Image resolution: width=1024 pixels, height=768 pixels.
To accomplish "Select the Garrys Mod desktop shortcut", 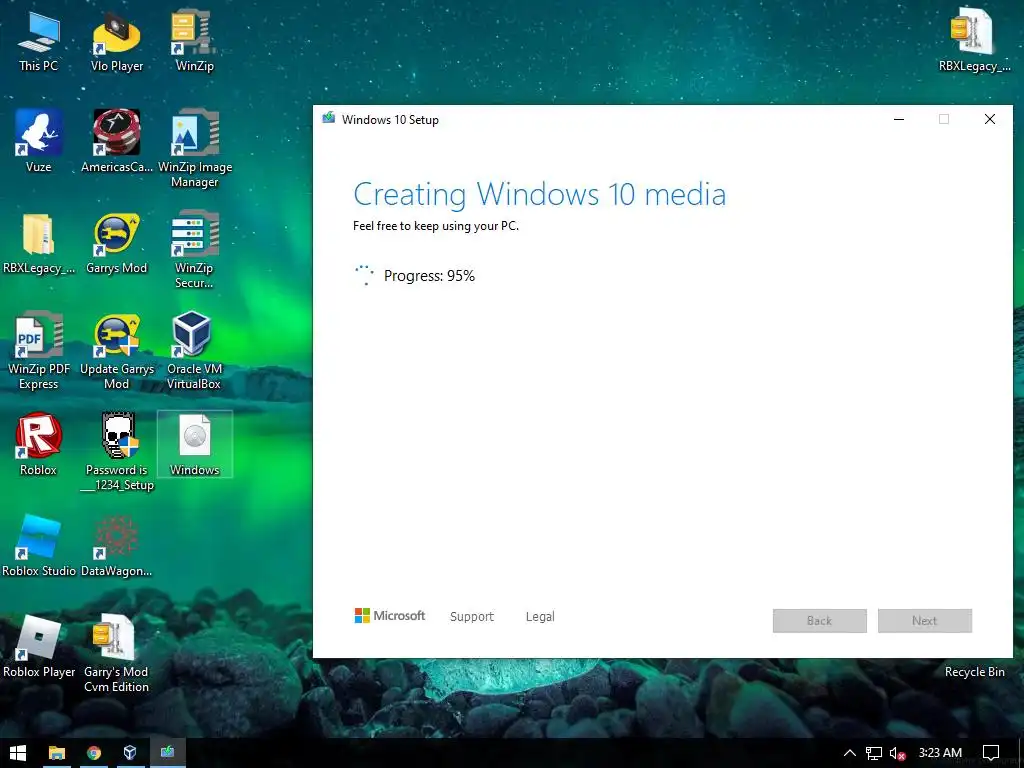I will 116,243.
